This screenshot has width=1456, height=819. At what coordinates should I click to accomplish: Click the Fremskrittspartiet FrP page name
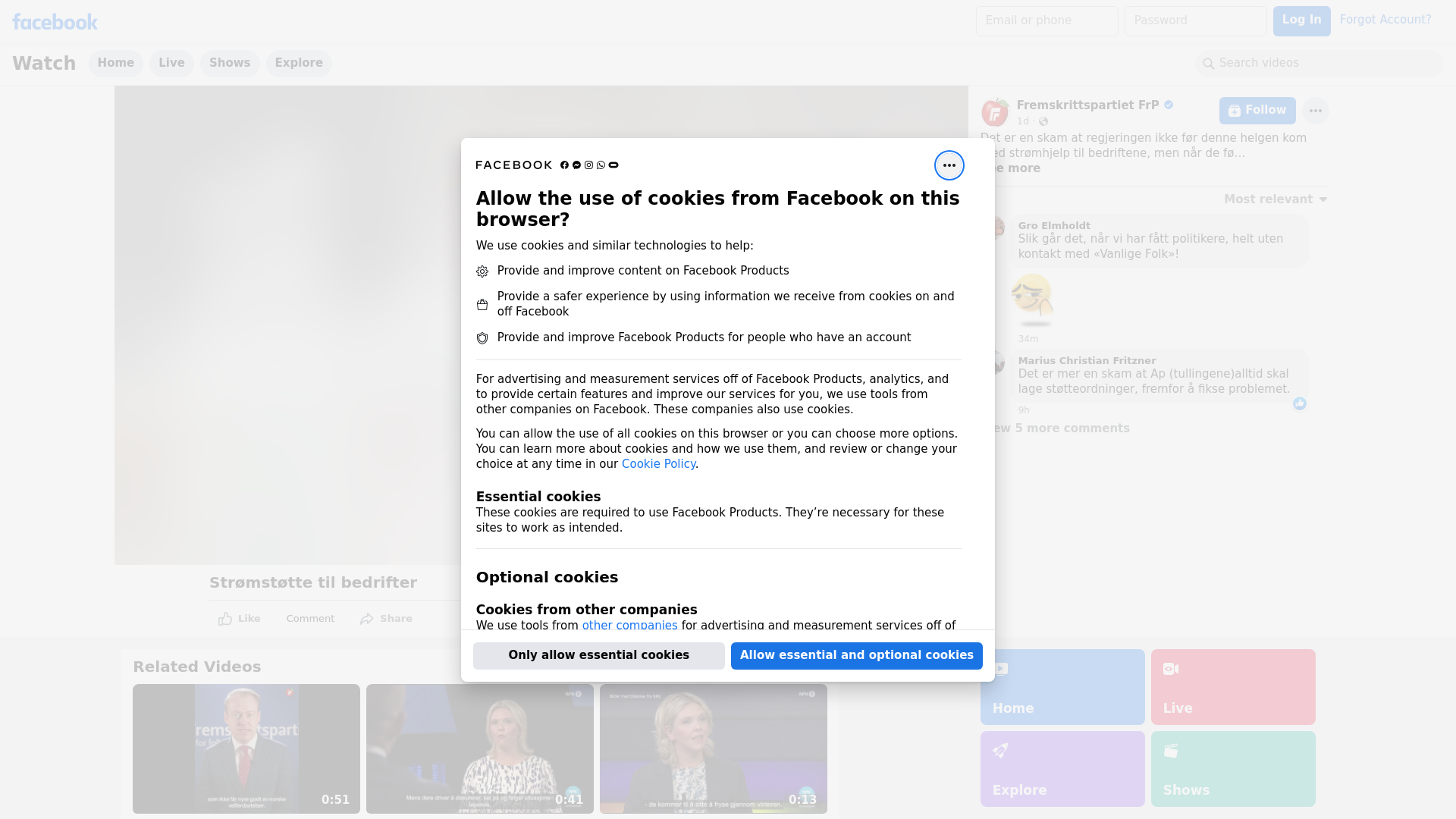pos(1087,105)
